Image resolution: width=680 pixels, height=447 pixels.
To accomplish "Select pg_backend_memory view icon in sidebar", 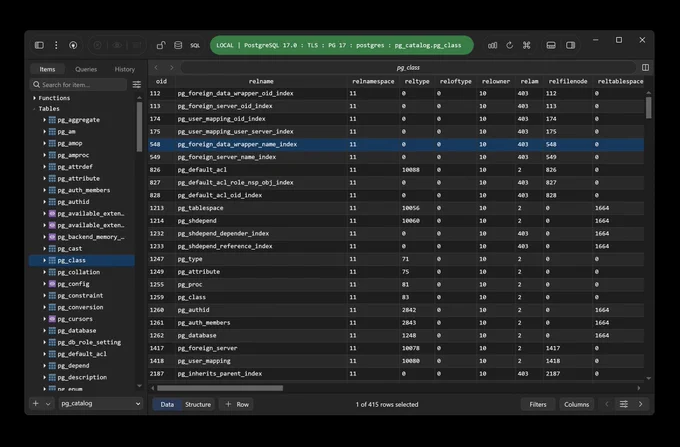I will click(x=52, y=237).
